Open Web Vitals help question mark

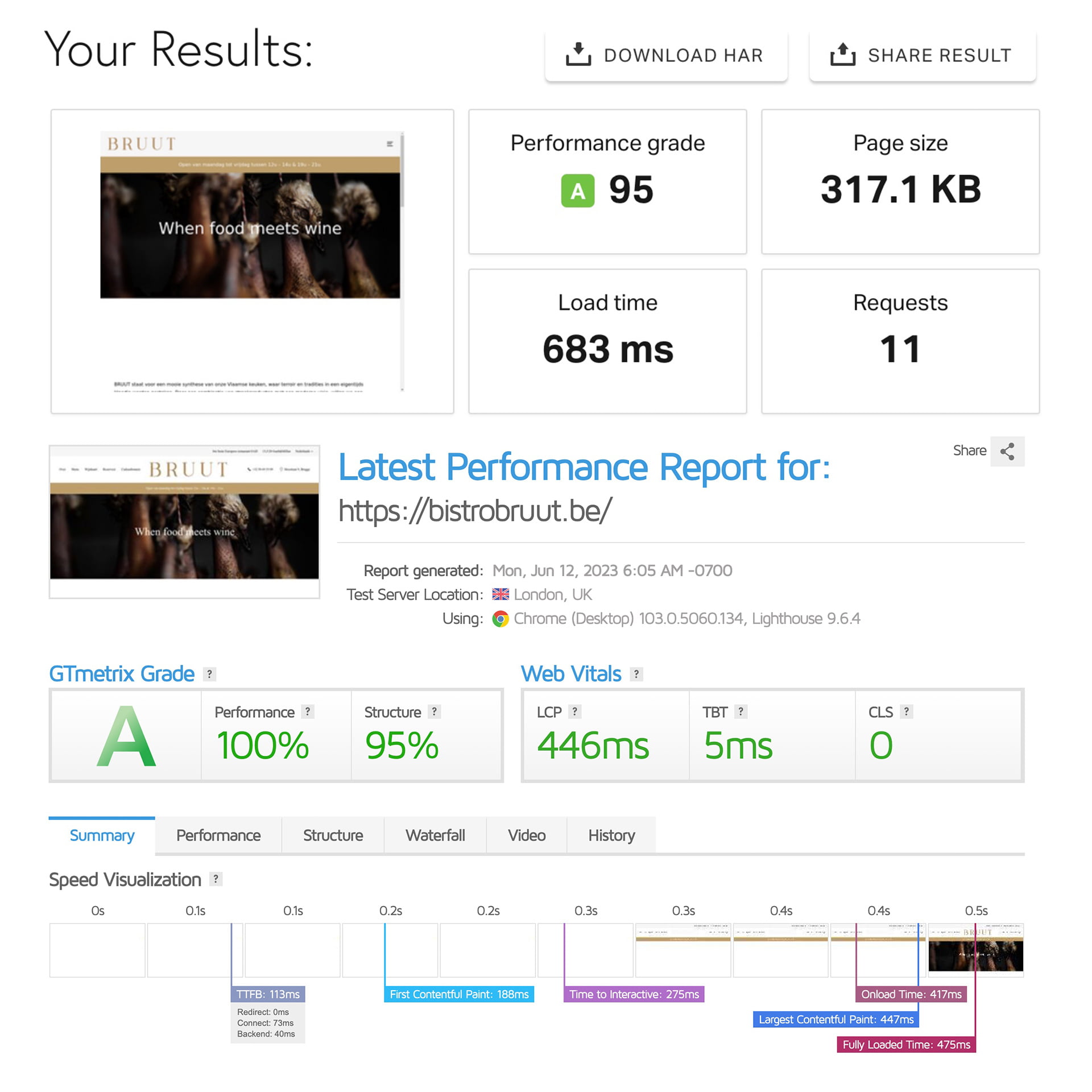(x=636, y=674)
